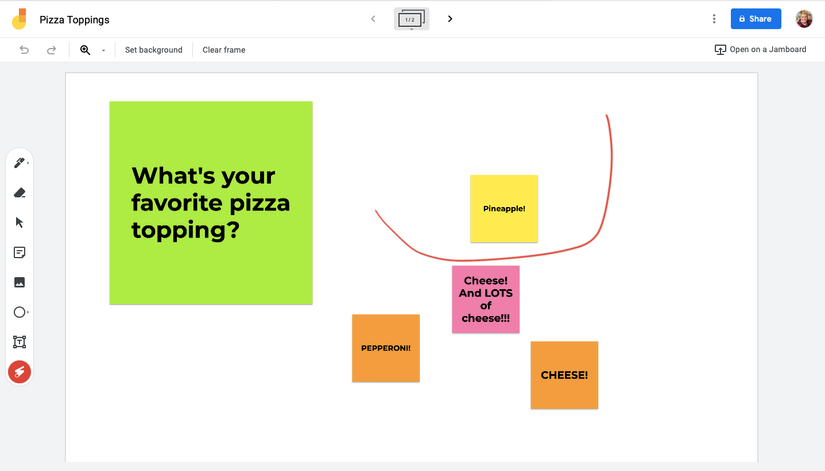Expand the frame bar showing 1/2
Image resolution: width=825 pixels, height=471 pixels.
(411, 19)
